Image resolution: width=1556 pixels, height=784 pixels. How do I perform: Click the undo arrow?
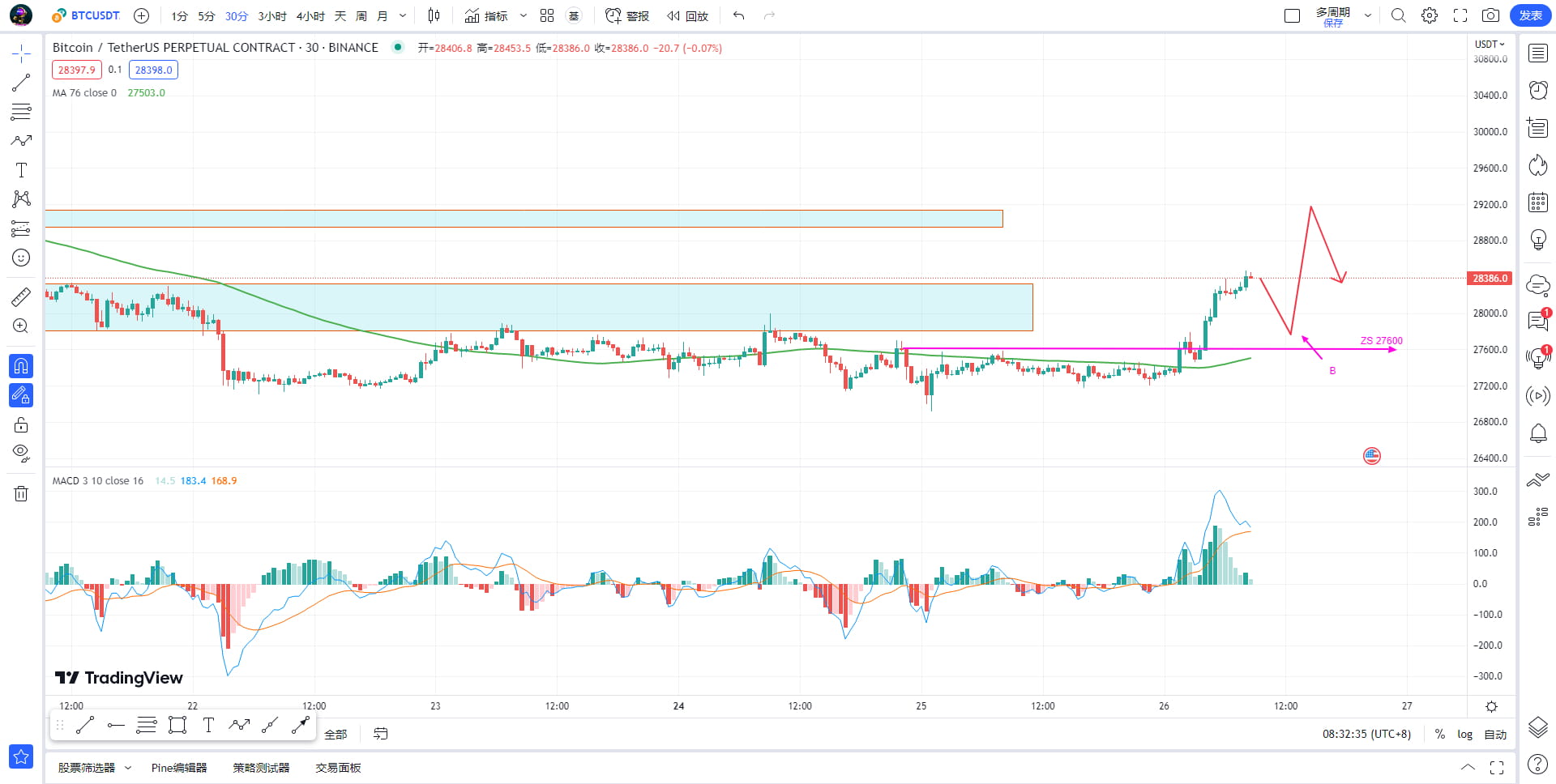click(x=738, y=15)
